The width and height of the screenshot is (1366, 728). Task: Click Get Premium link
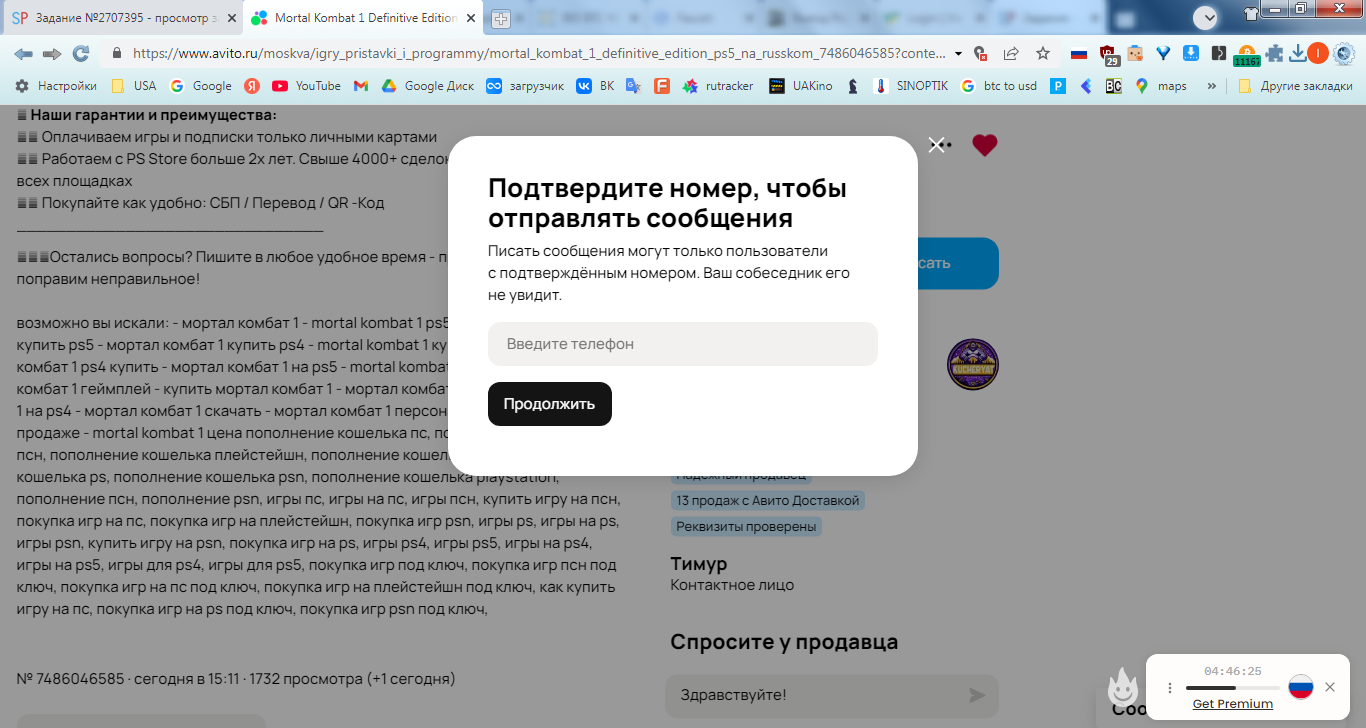pyautogui.click(x=1233, y=704)
